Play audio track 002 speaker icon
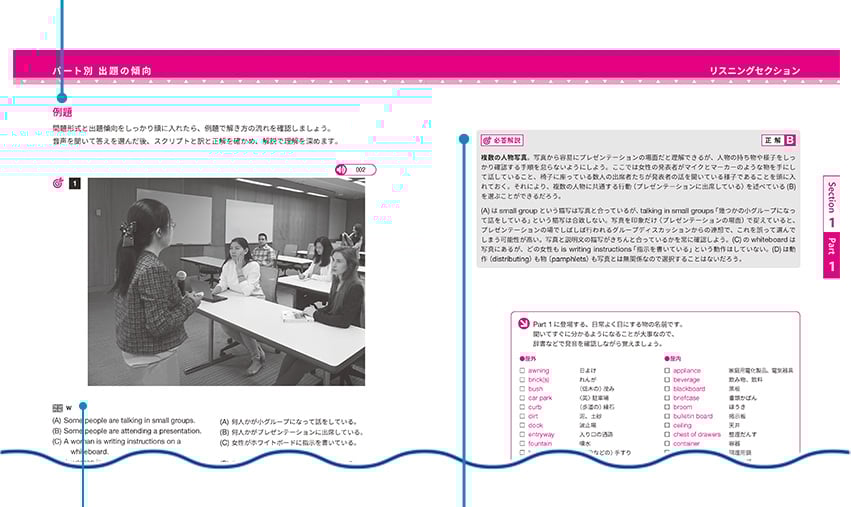Screen dimensions: 851x507 [x=341, y=170]
